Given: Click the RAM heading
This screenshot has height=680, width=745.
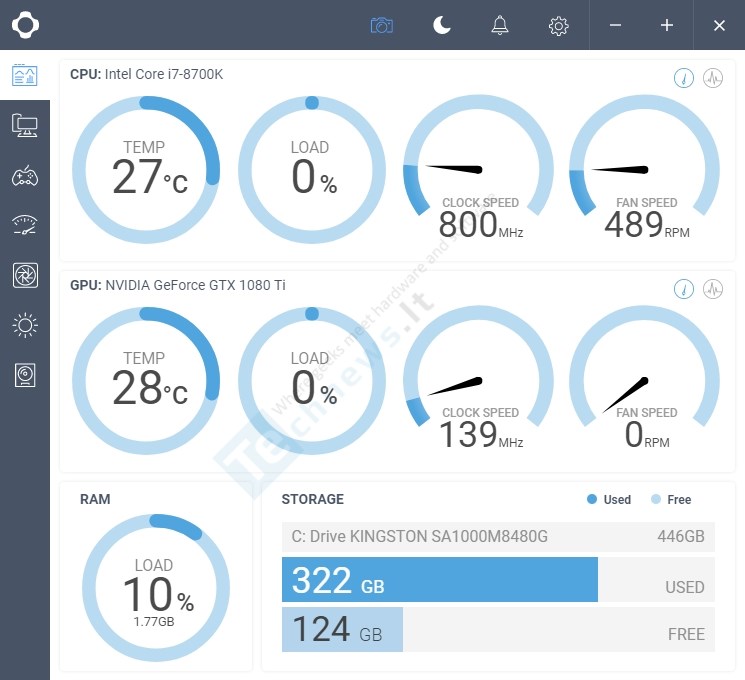Looking at the screenshot, I should click(x=95, y=499).
